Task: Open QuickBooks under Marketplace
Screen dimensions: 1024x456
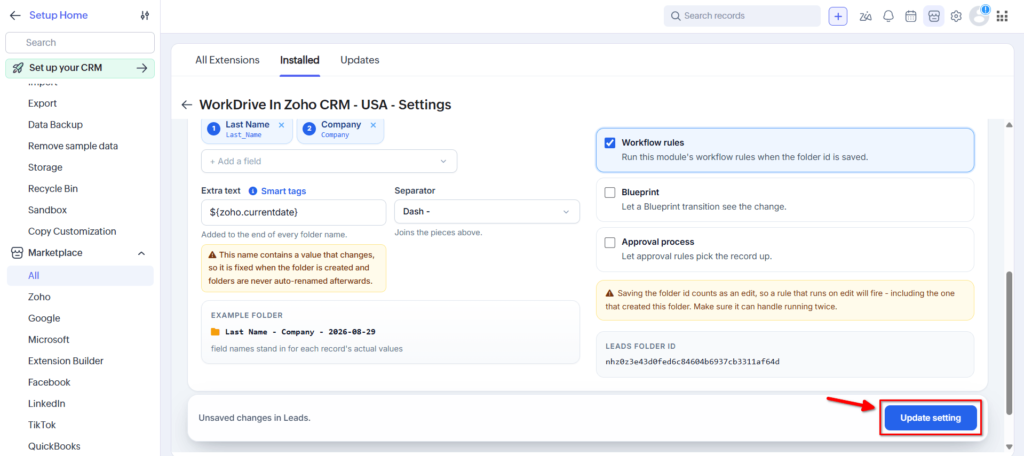Action: click(54, 446)
